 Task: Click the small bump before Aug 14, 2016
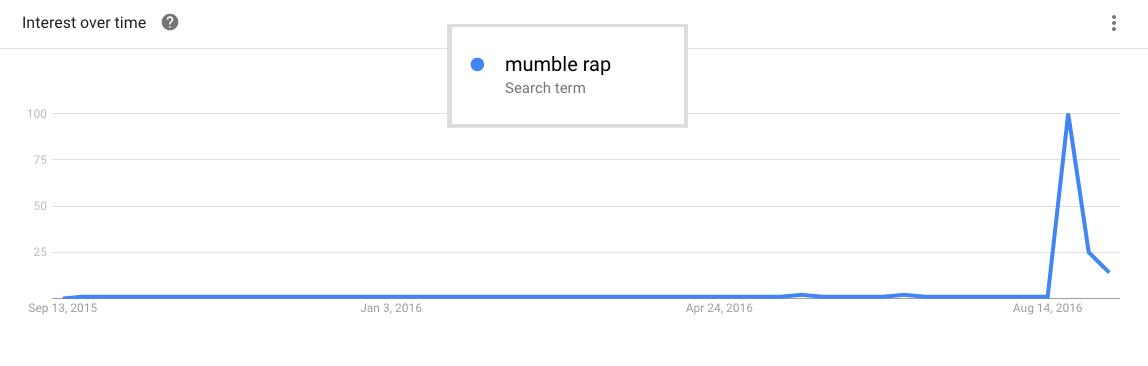coord(904,295)
